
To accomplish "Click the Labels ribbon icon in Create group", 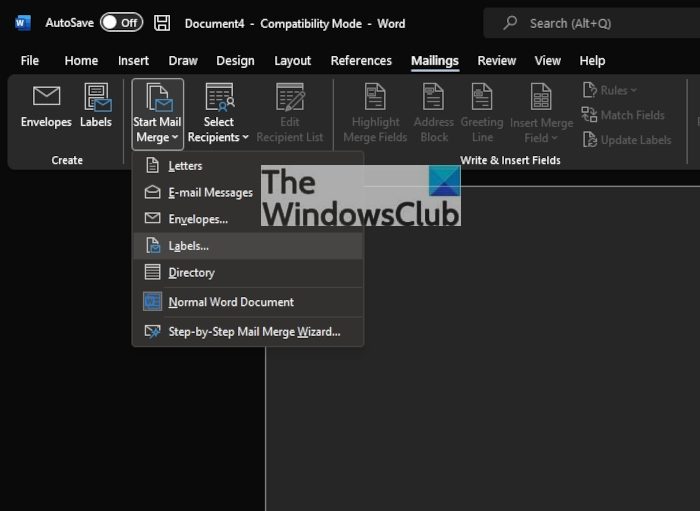I will (x=97, y=97).
